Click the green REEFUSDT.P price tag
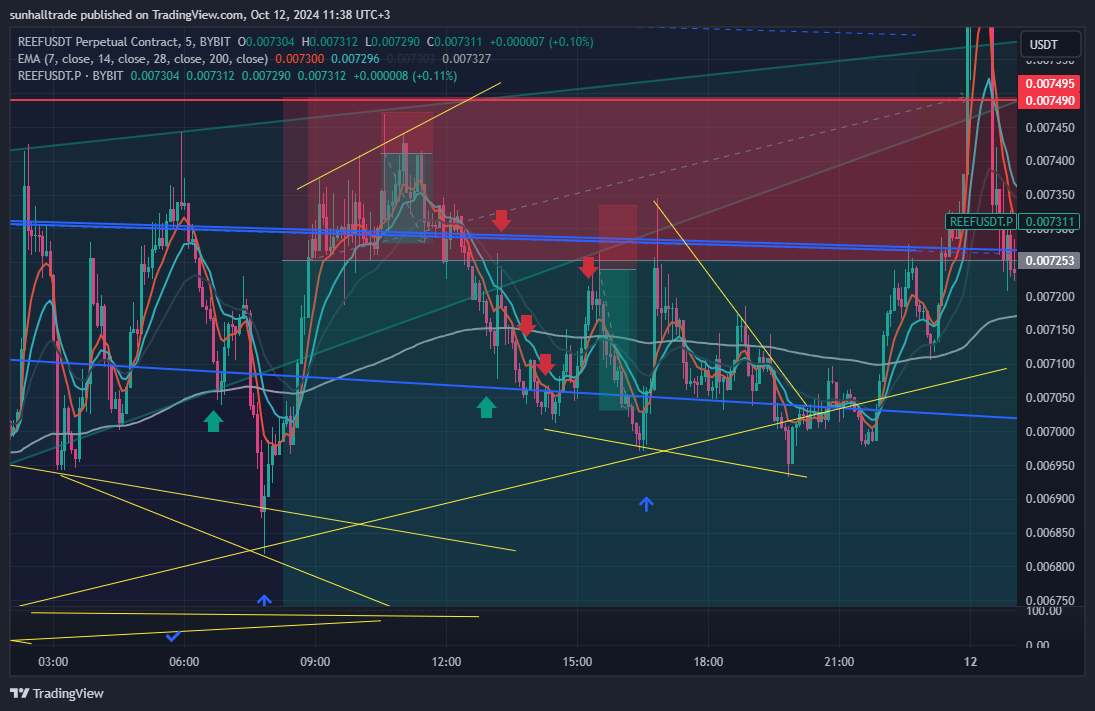 pos(980,221)
